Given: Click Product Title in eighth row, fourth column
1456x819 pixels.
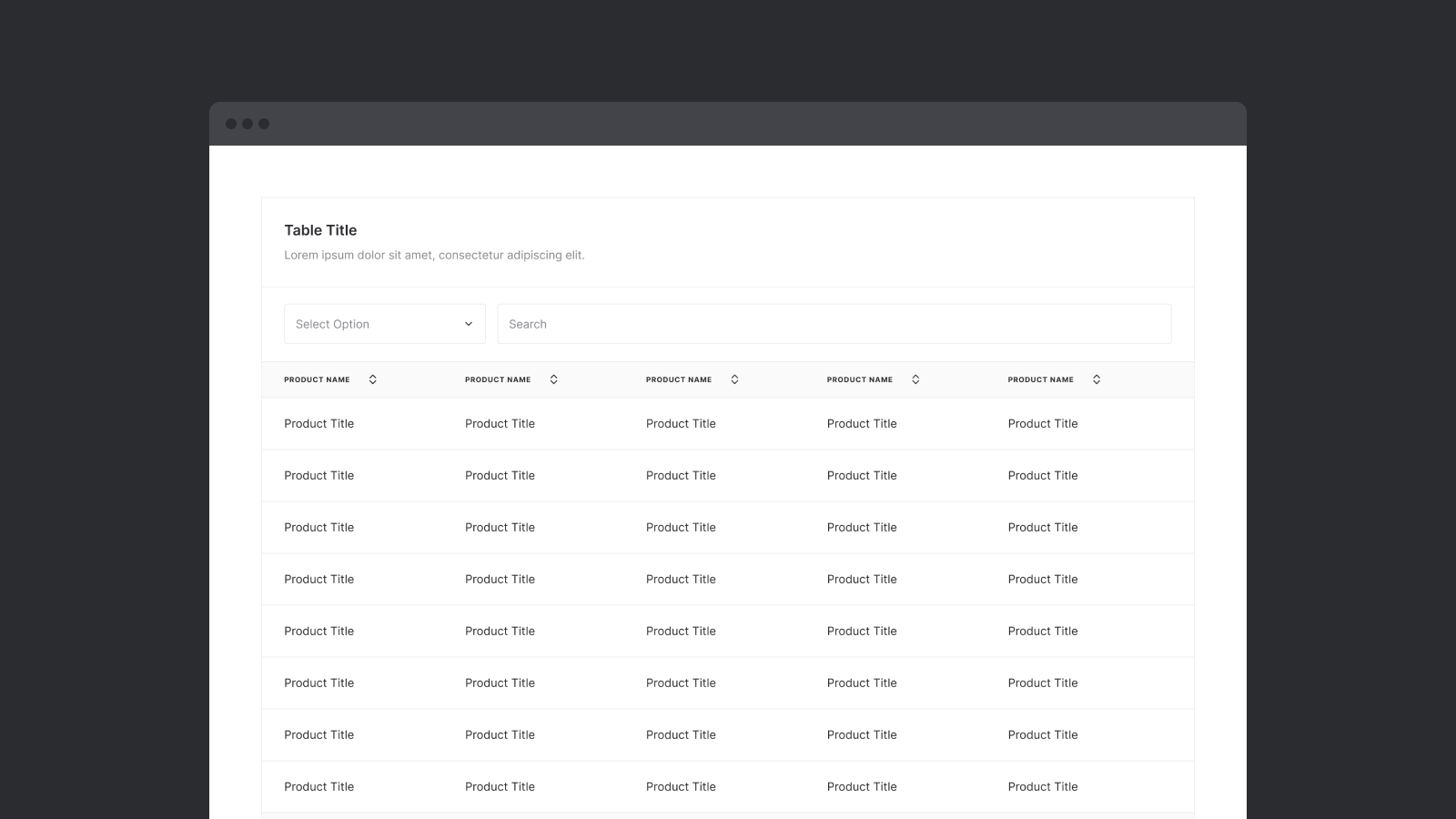Looking at the screenshot, I should click(x=862, y=786).
